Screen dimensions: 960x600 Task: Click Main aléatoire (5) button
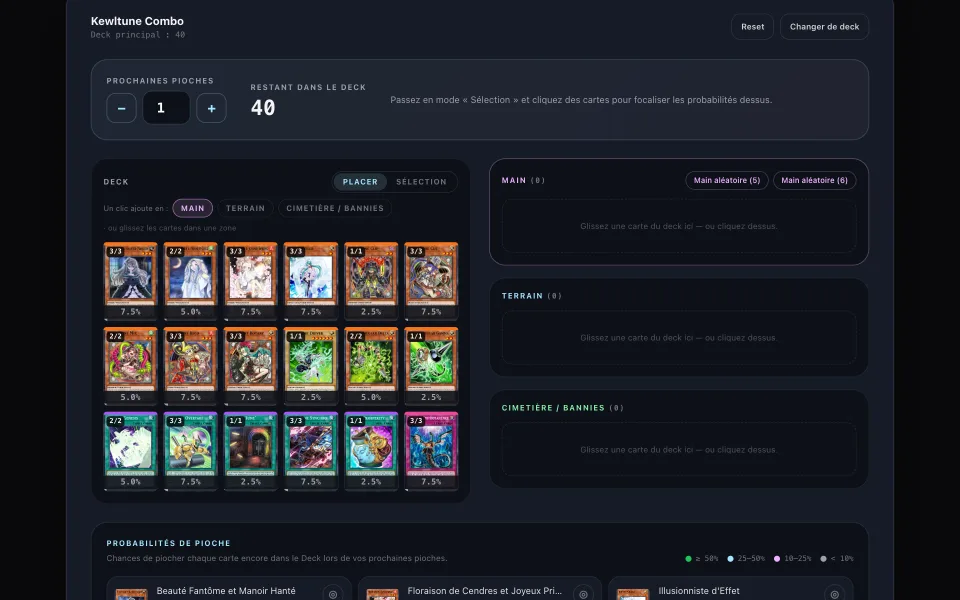pos(727,181)
